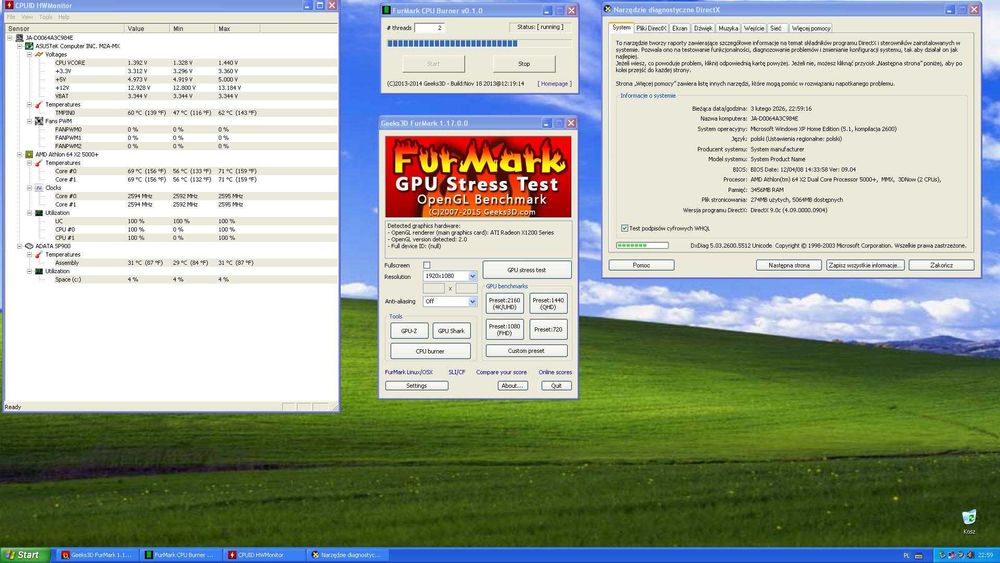The image size is (1000, 563).
Task: Switch to the Pliki DirectX tab
Action: [651, 28]
